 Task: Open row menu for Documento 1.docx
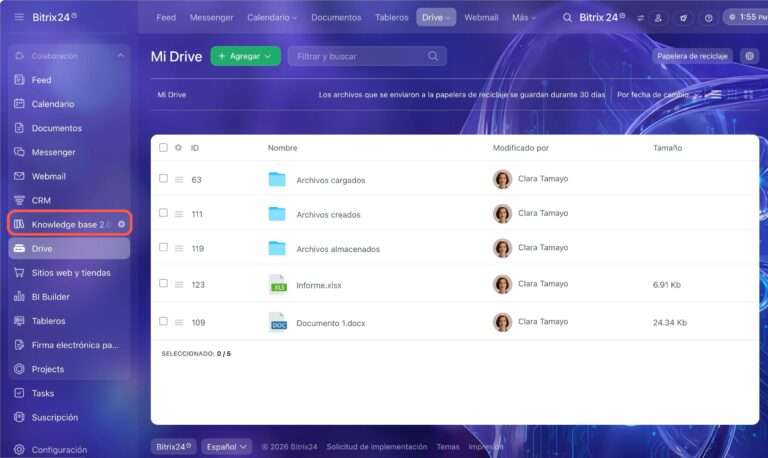(x=179, y=322)
